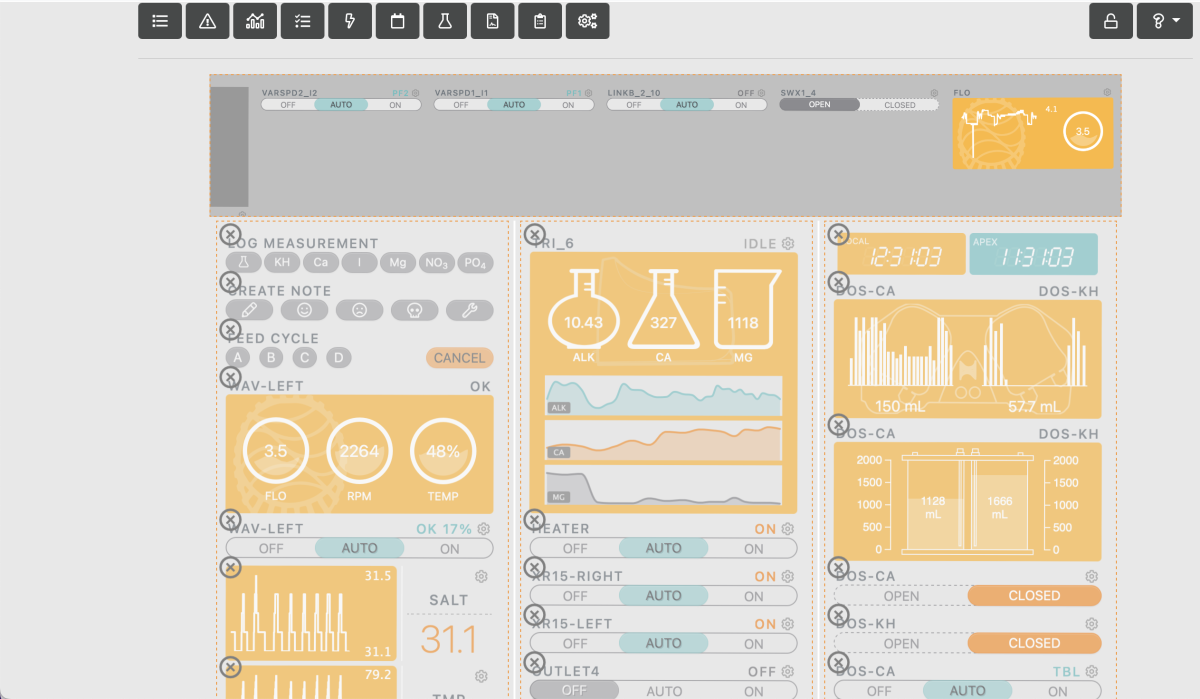Open the TRI_6 tile gear settings
This screenshot has width=1200, height=699.
coord(788,243)
